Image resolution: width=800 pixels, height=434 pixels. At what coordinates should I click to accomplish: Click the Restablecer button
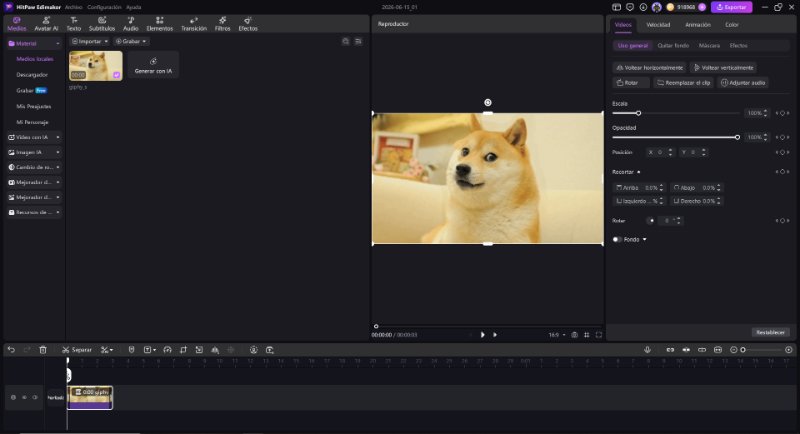(x=770, y=333)
